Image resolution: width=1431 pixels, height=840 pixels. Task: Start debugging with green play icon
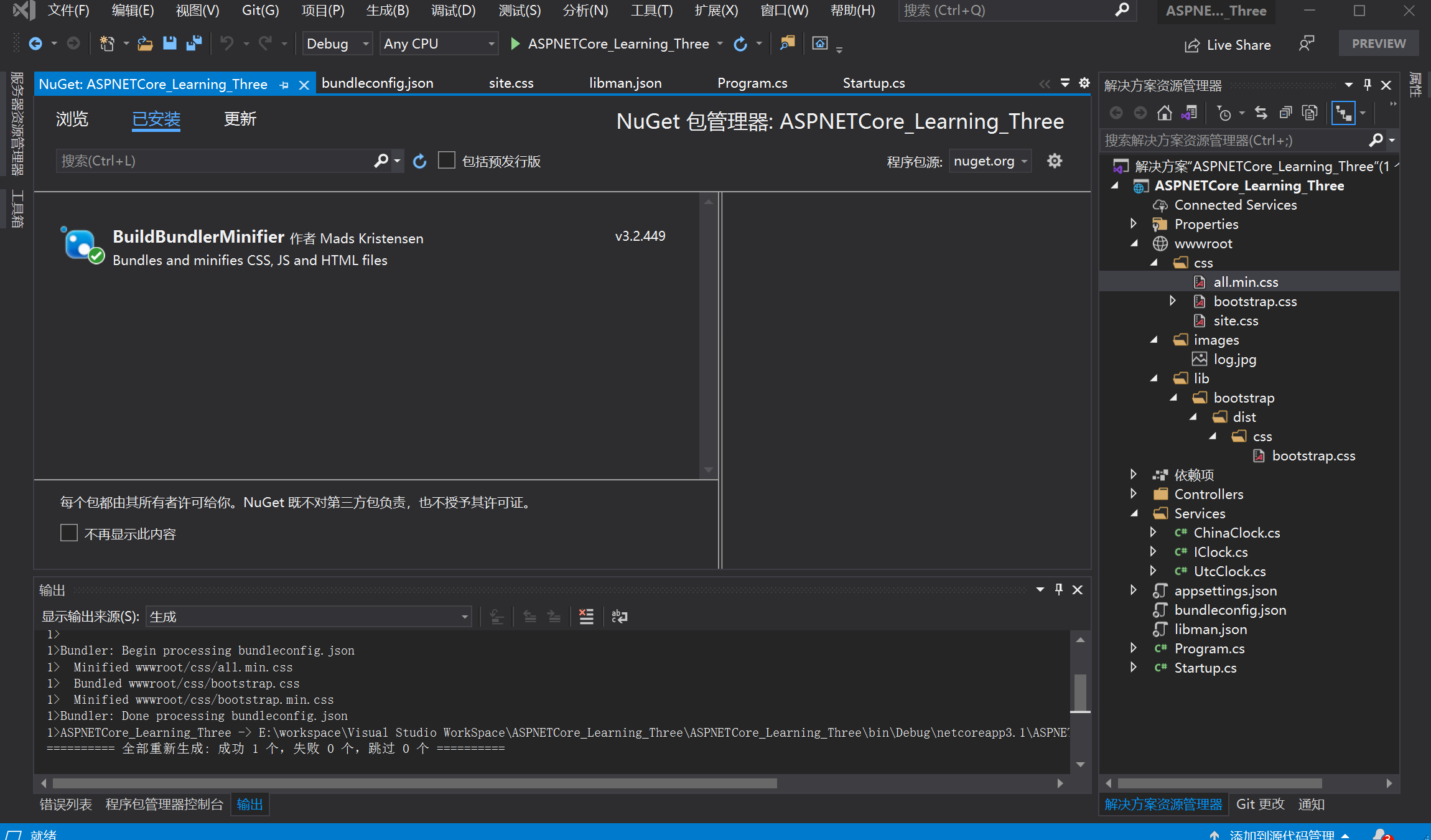(x=515, y=44)
